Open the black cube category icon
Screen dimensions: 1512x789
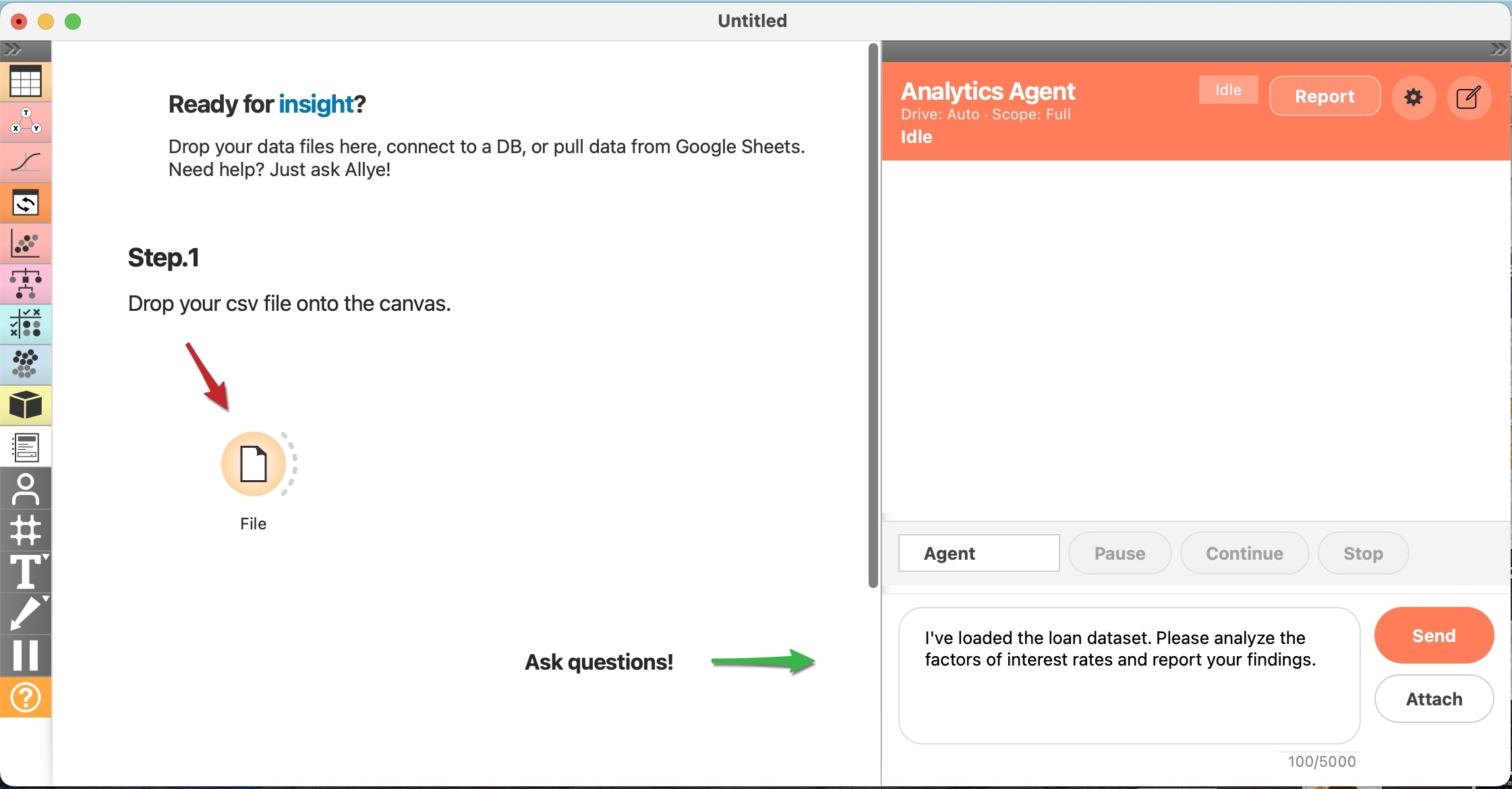(26, 405)
